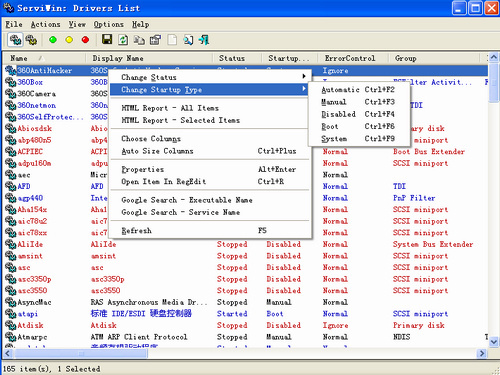Click the vertical scrollbar up arrow
Viewport: 500px width, 375px height.
pos(494,57)
